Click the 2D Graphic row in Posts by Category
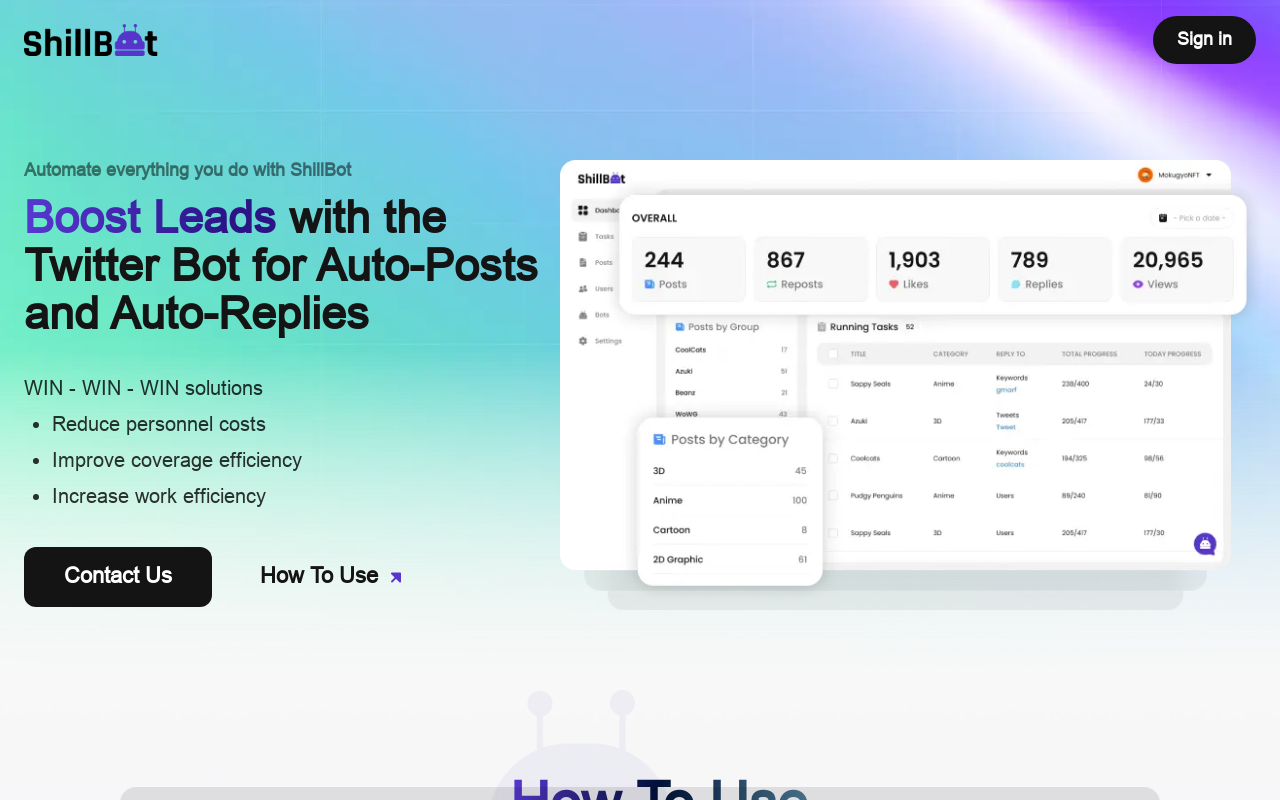Viewport: 1280px width, 800px height. 730,559
